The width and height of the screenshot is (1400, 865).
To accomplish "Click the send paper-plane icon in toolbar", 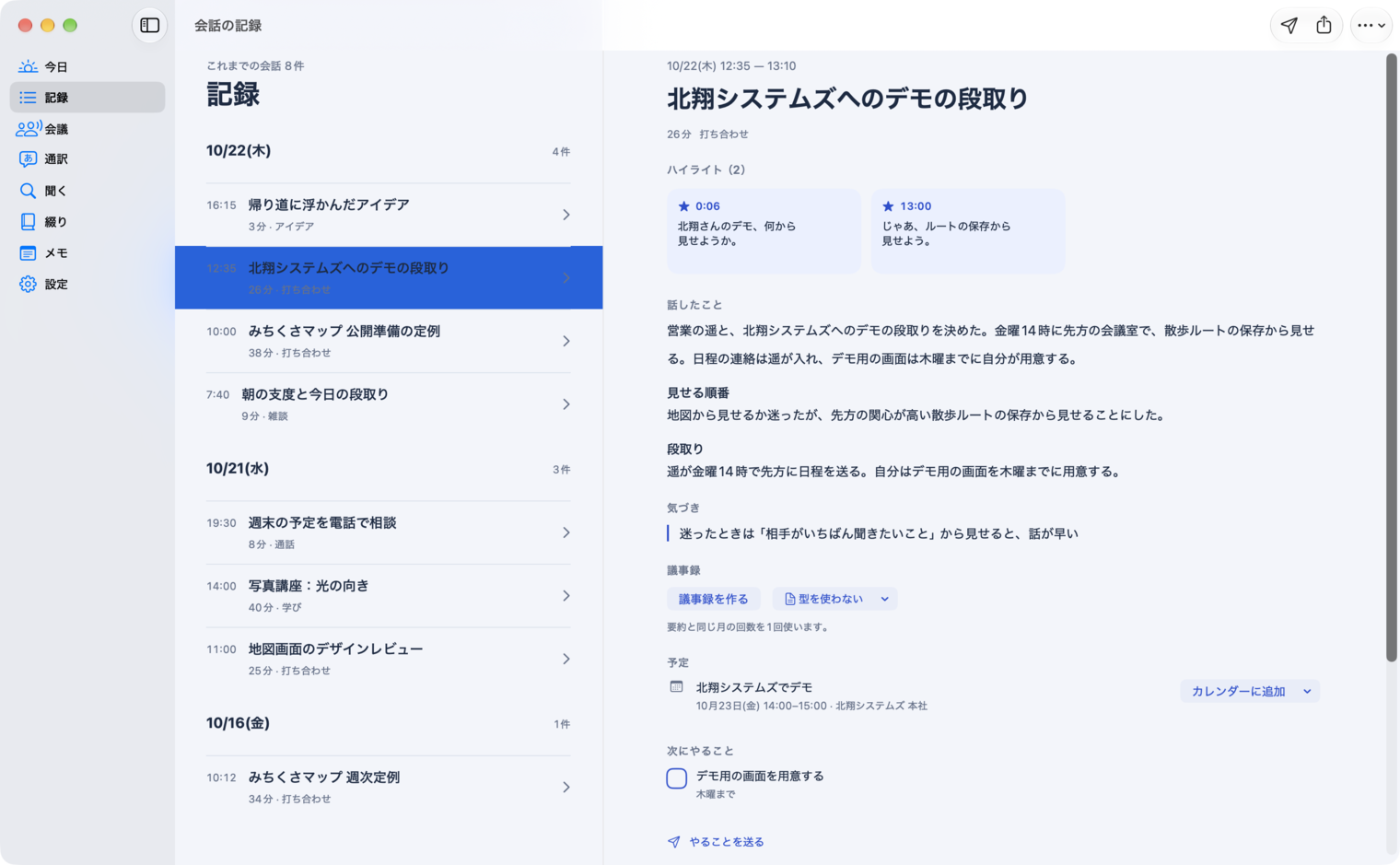I will tap(1289, 26).
